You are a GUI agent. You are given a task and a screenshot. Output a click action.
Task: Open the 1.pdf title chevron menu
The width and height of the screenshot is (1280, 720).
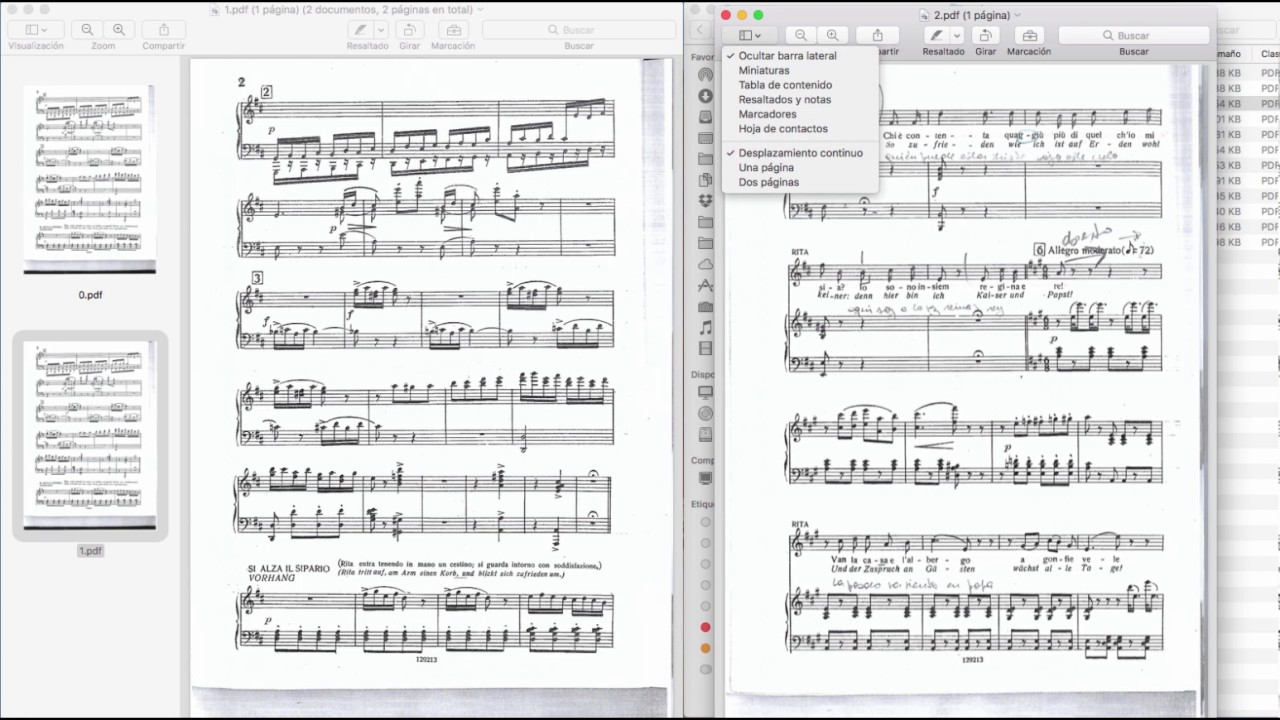tap(481, 9)
